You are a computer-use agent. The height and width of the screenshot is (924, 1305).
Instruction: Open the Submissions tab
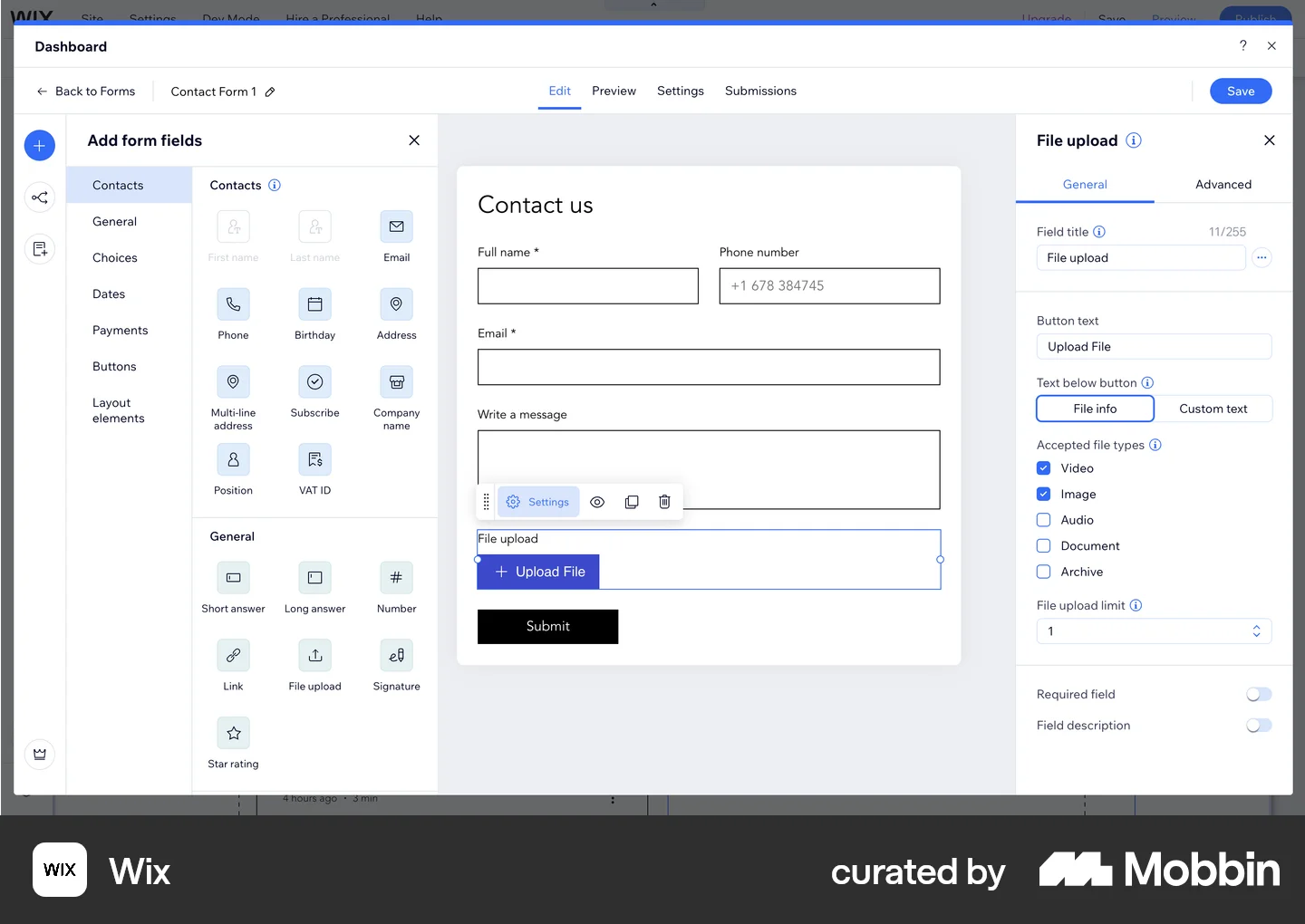pyautogui.click(x=760, y=91)
